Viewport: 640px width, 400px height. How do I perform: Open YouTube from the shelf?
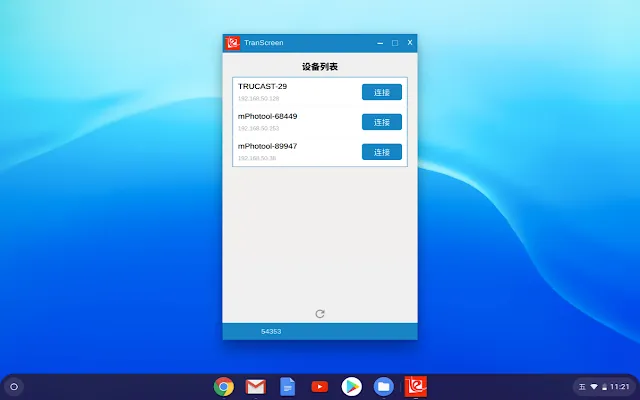pos(320,387)
